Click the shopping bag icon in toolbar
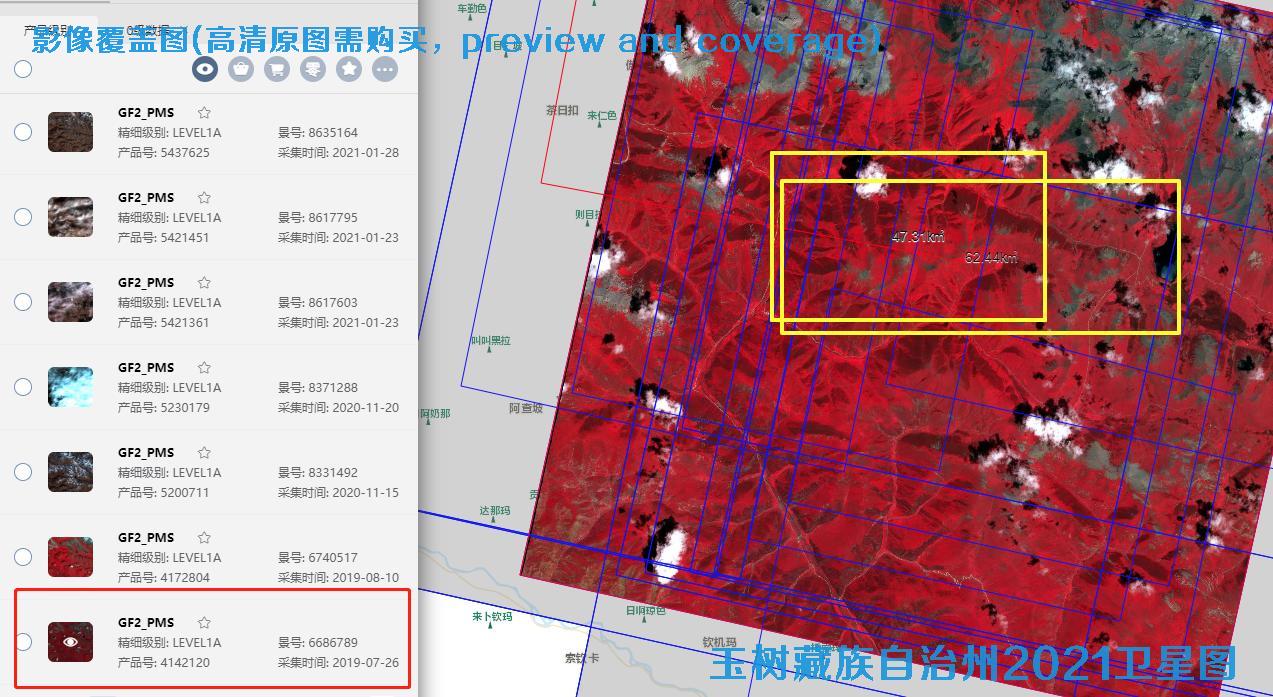The height and width of the screenshot is (697, 1273). (x=241, y=69)
